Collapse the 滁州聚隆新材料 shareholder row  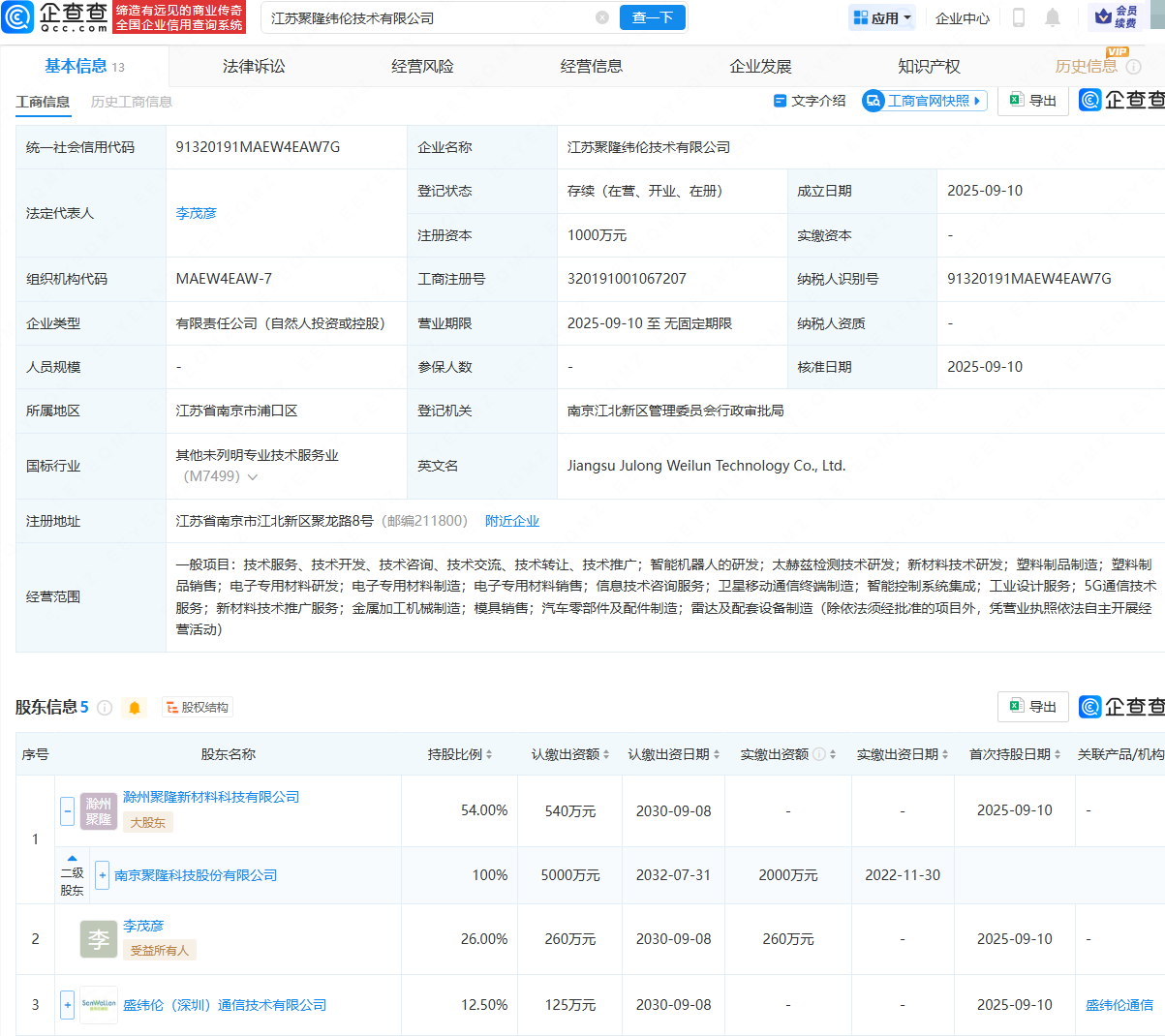coord(68,810)
